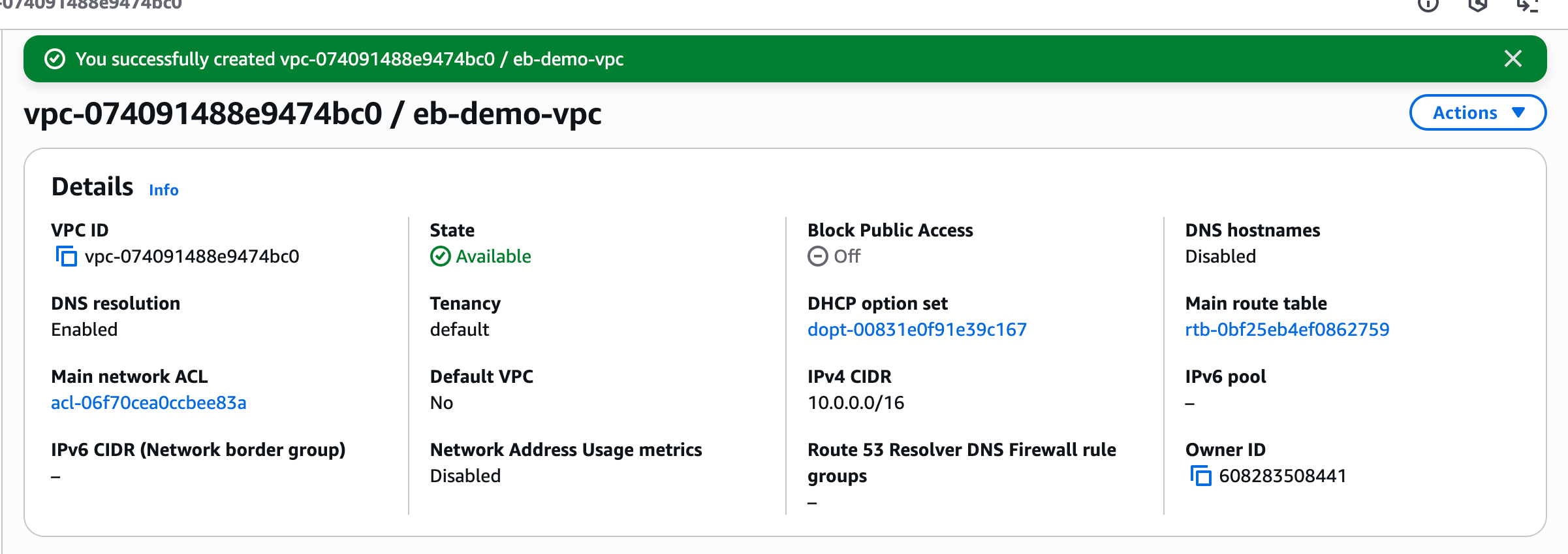
Task: Open the Actions dropdown menu
Action: tap(1477, 112)
